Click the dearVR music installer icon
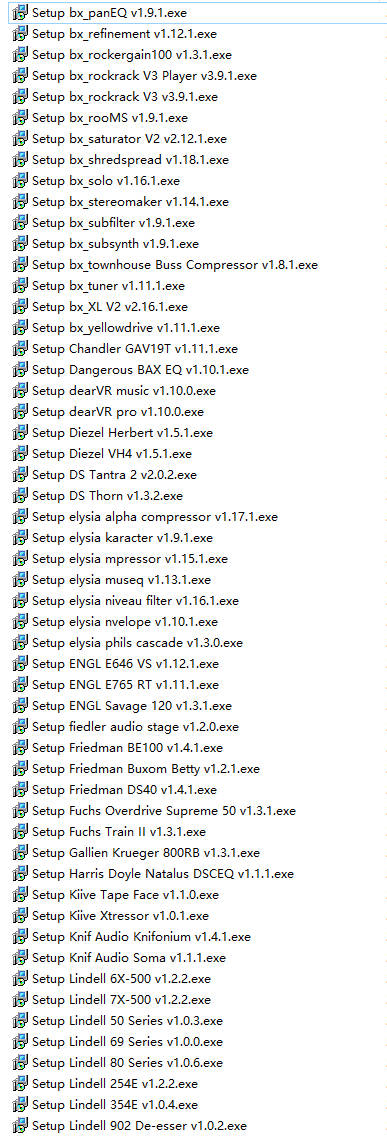The image size is (387, 1137). 20,391
